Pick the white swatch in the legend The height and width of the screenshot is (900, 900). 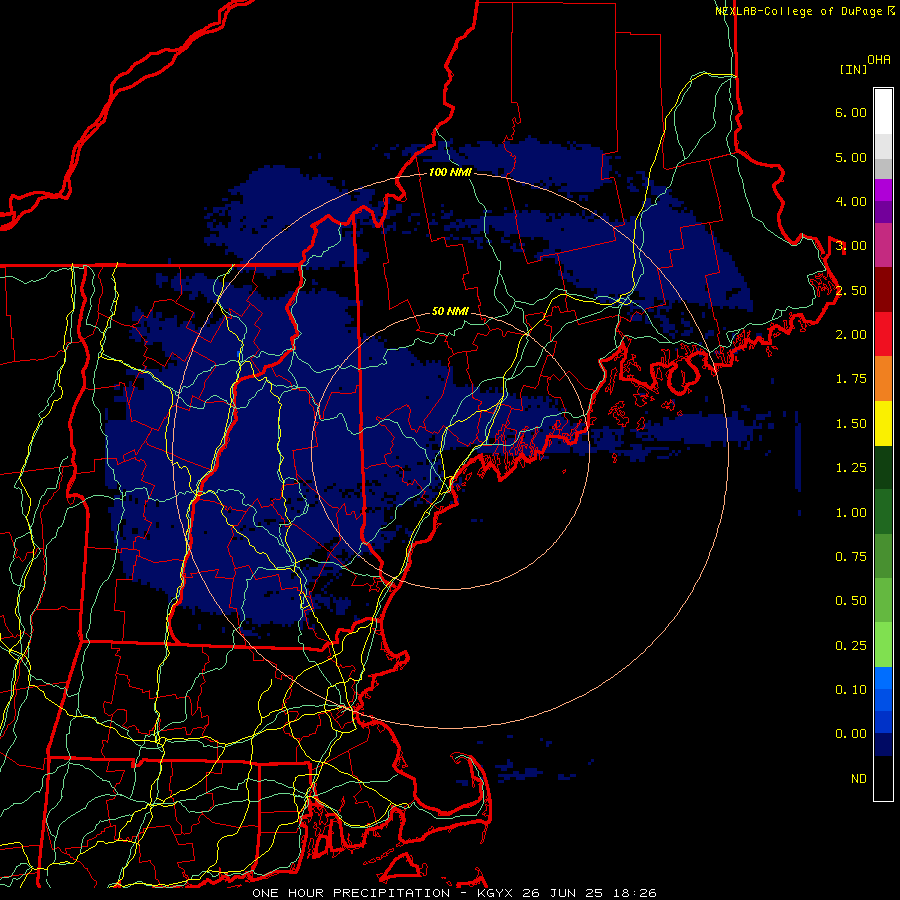click(883, 112)
